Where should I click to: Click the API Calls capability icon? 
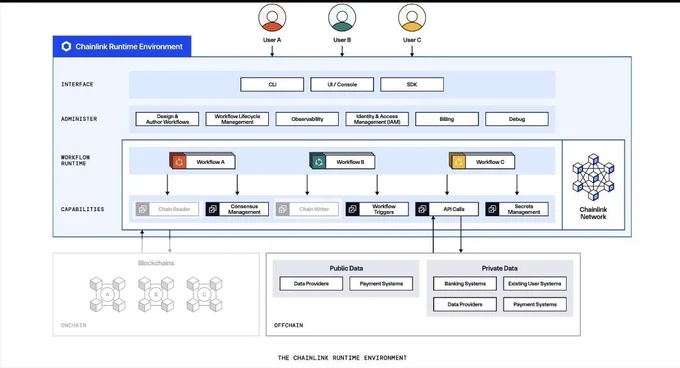pos(422,209)
